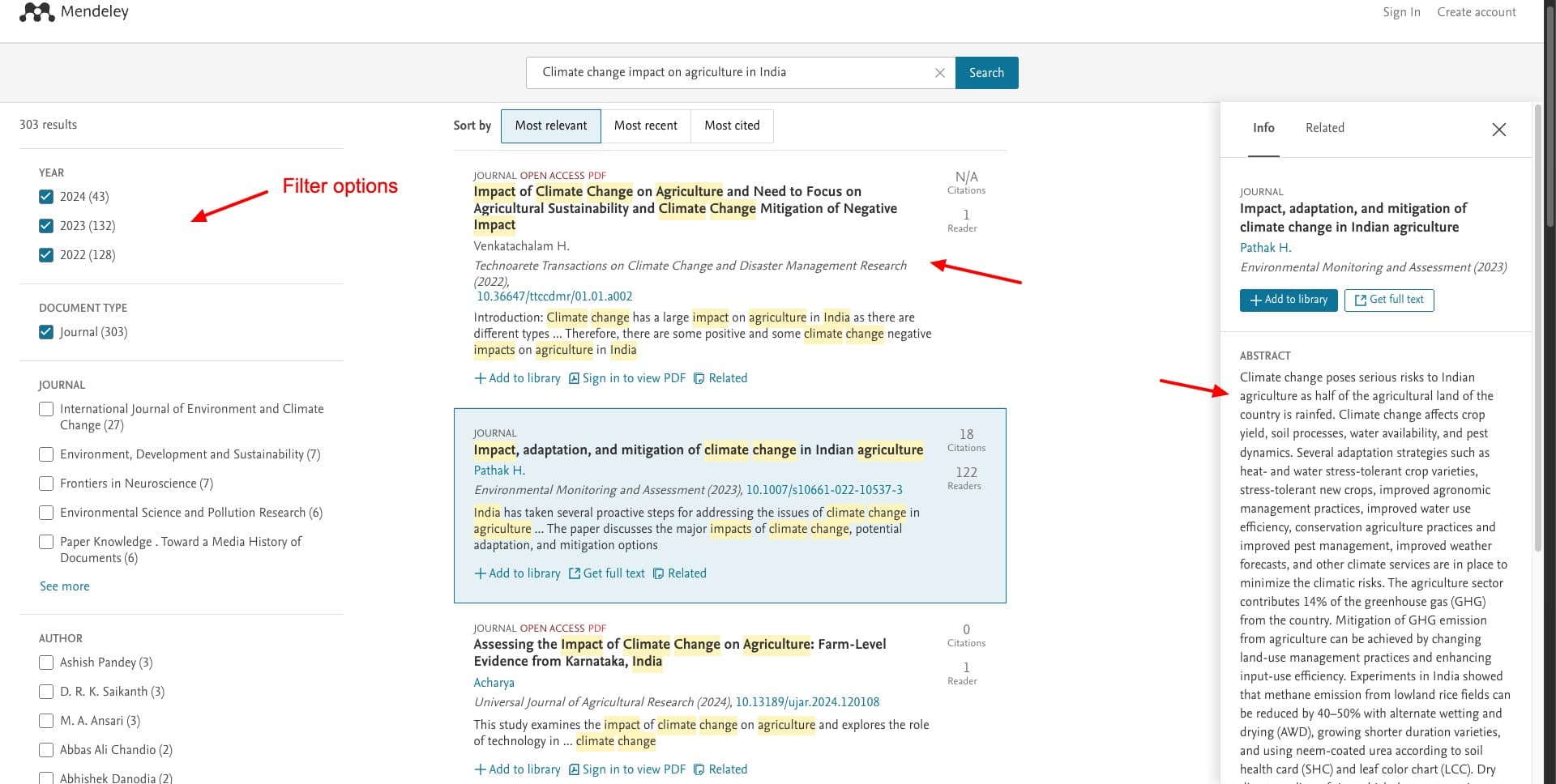Click Get full text in Pathak result

(606, 573)
